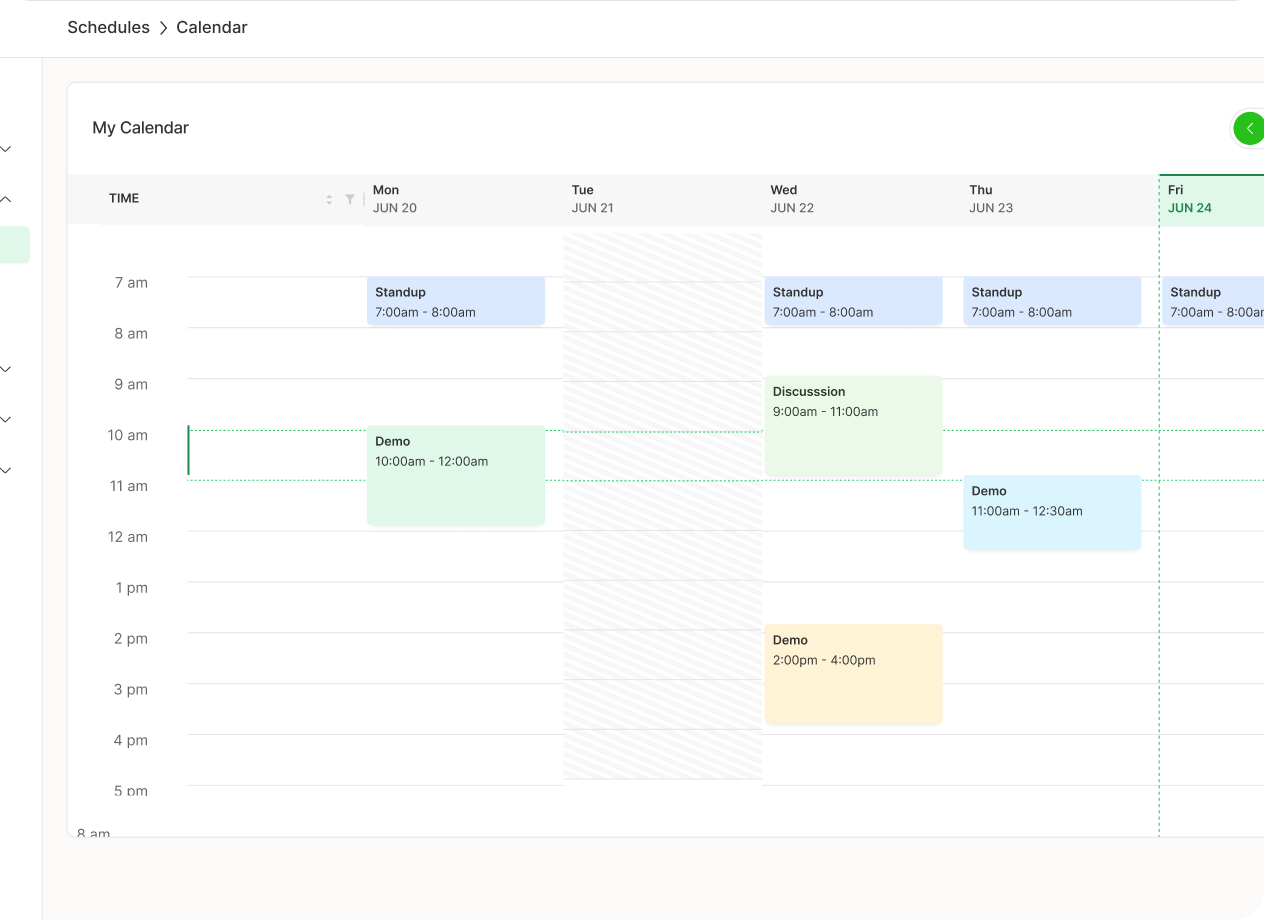Go to Schedules in the breadcrumb
The height and width of the screenshot is (920, 1264).
pos(108,28)
